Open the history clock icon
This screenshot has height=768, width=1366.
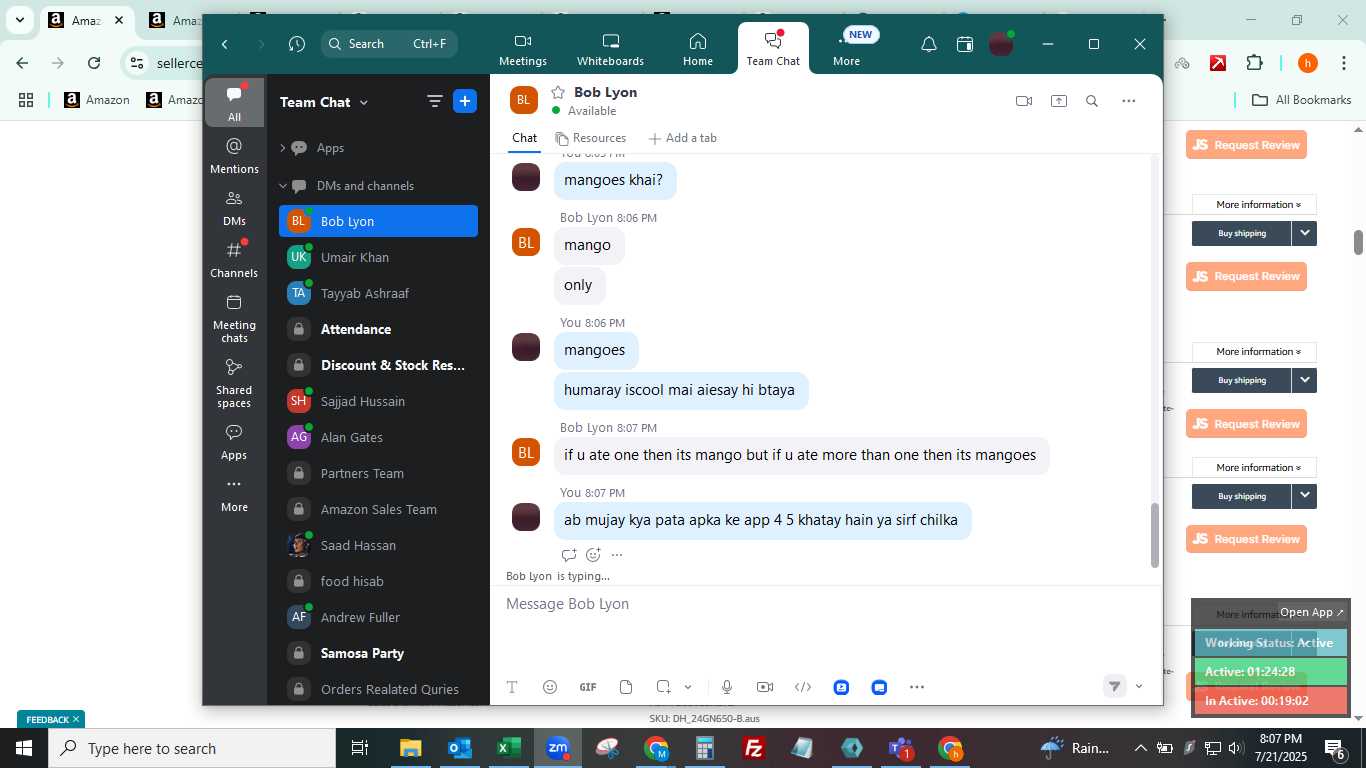click(x=297, y=44)
